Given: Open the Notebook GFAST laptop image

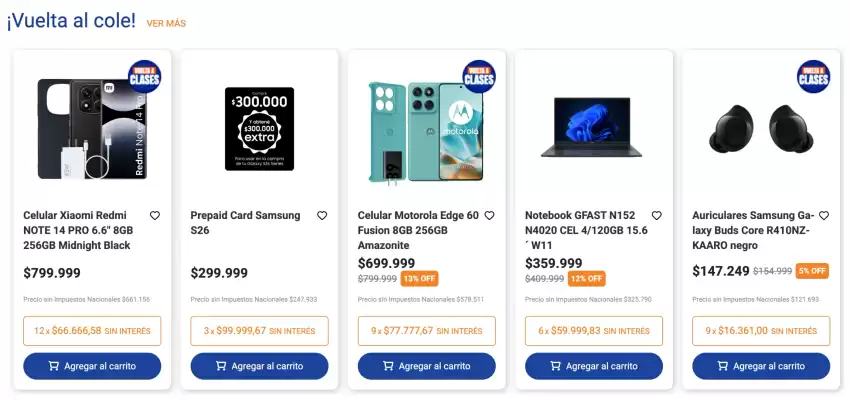Looking at the screenshot, I should coord(593,127).
